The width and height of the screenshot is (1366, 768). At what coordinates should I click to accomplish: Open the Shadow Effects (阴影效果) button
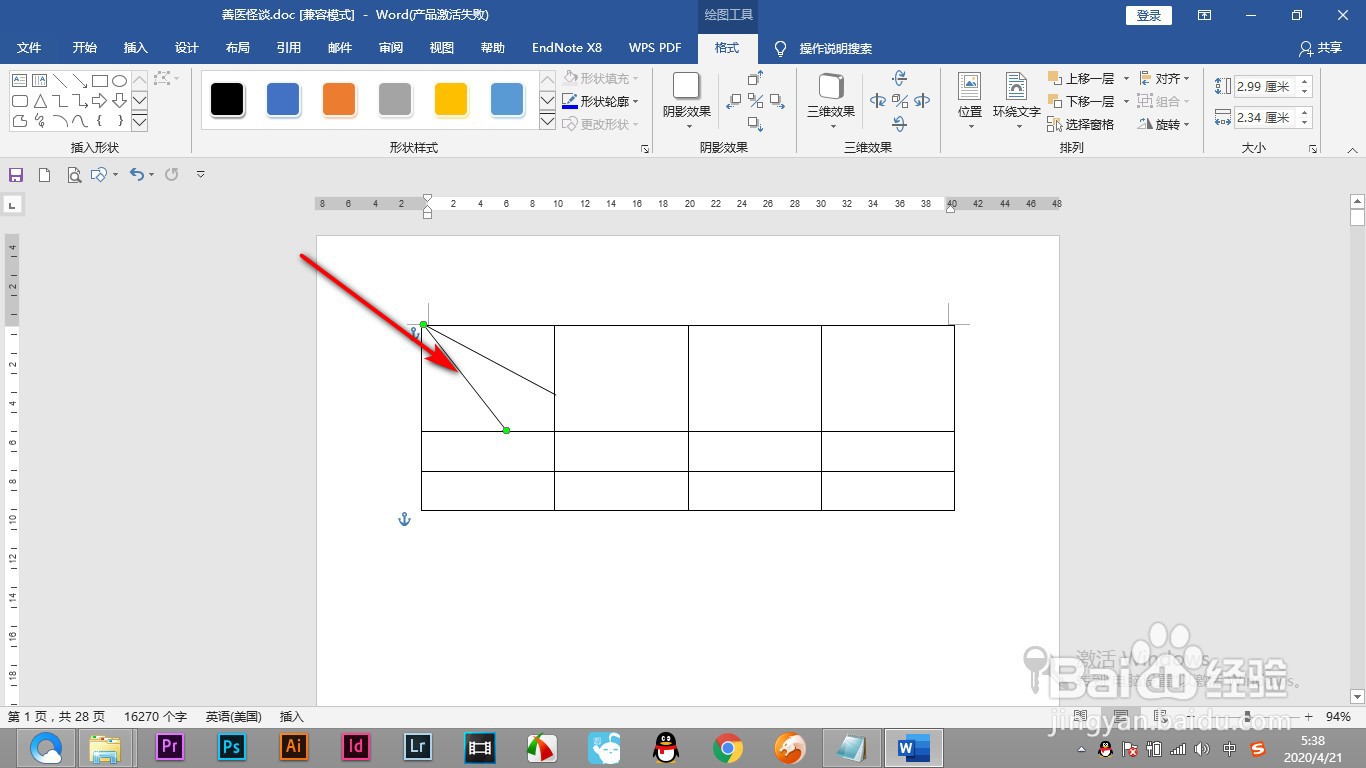click(x=687, y=101)
